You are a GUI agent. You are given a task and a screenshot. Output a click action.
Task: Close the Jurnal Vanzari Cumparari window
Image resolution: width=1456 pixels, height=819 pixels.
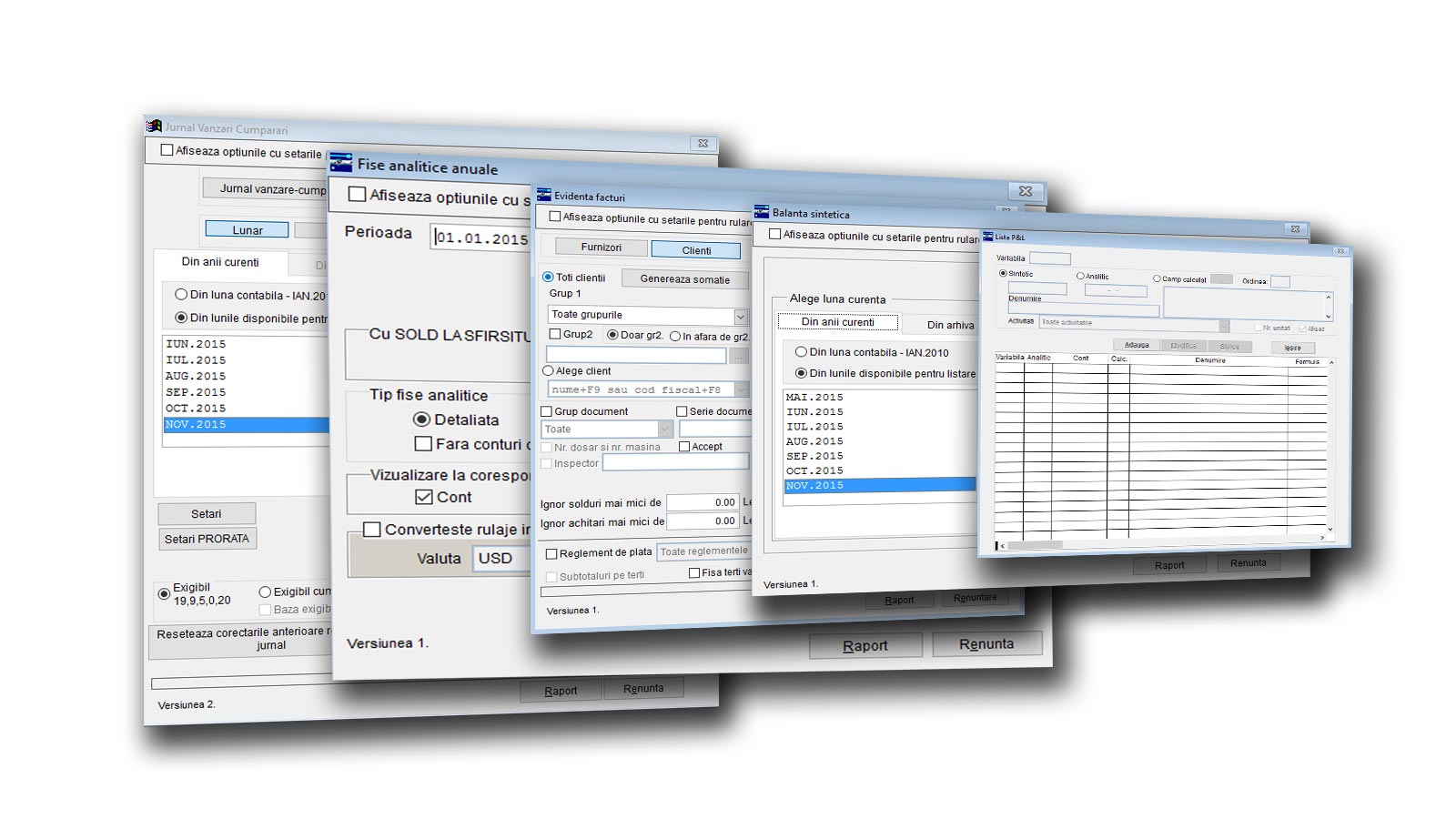(x=703, y=143)
